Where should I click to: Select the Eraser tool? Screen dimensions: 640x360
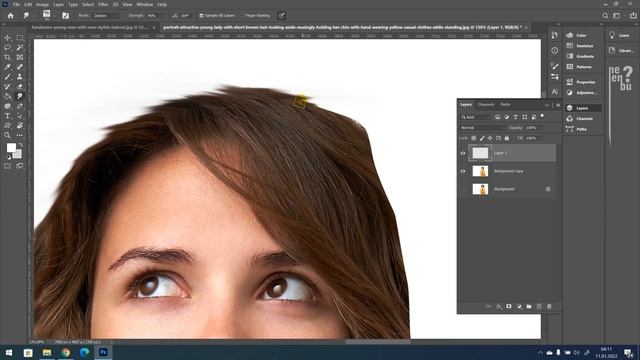(x=20, y=87)
